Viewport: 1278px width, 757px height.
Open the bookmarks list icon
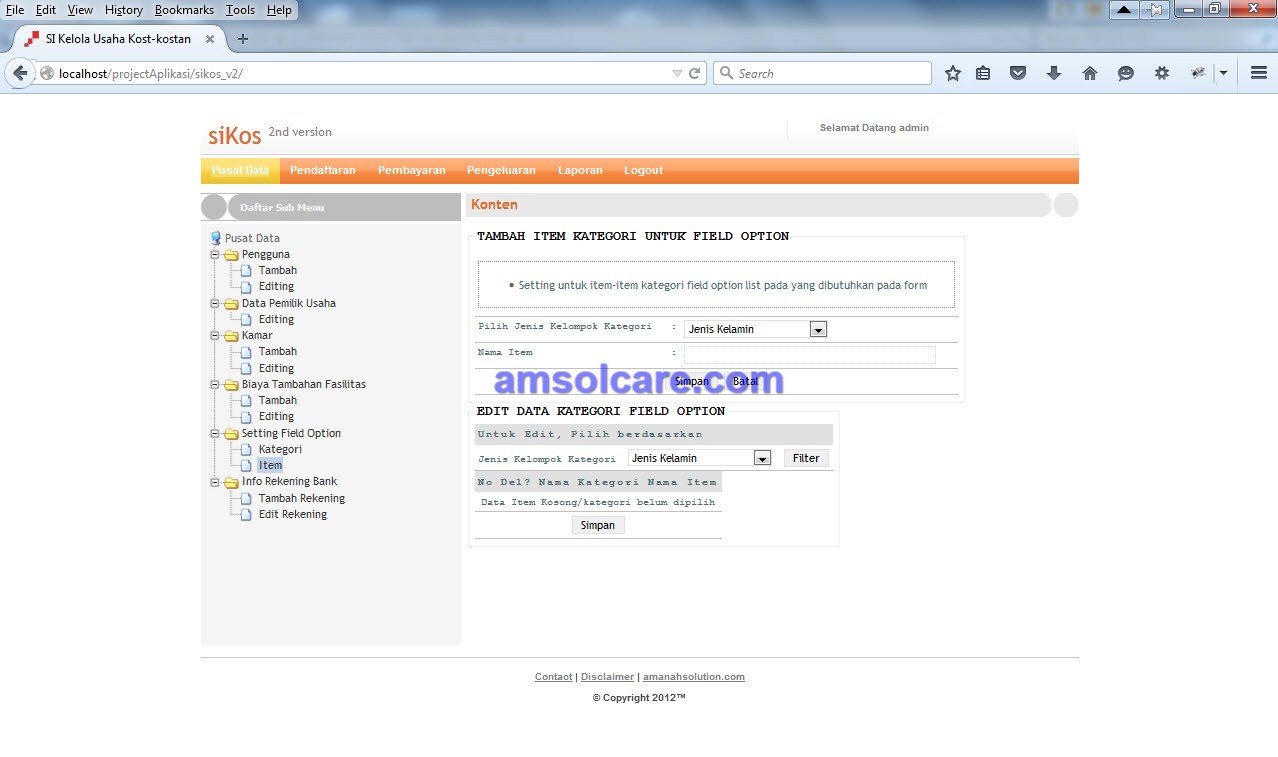coord(983,73)
